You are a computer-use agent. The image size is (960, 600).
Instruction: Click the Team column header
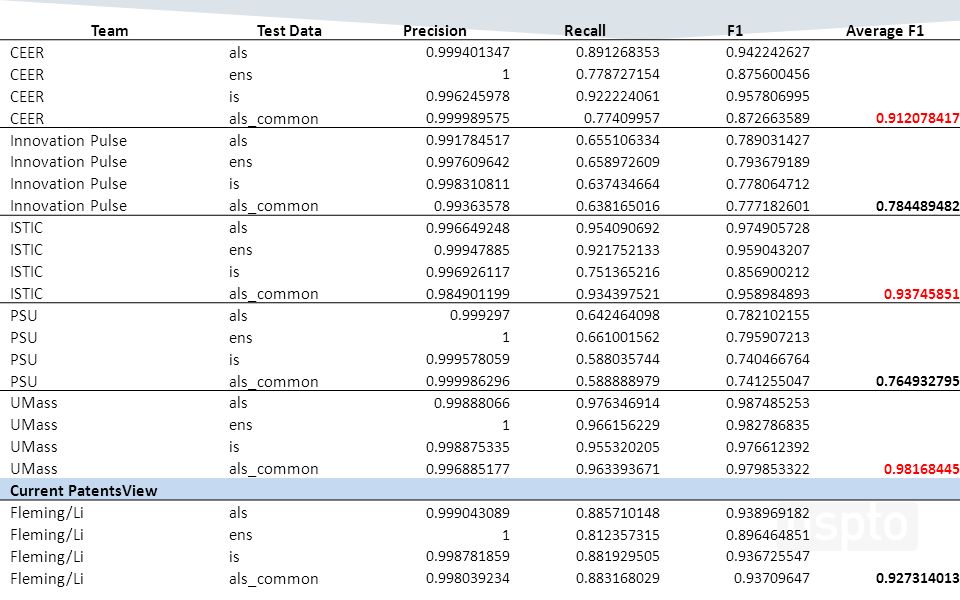110,31
